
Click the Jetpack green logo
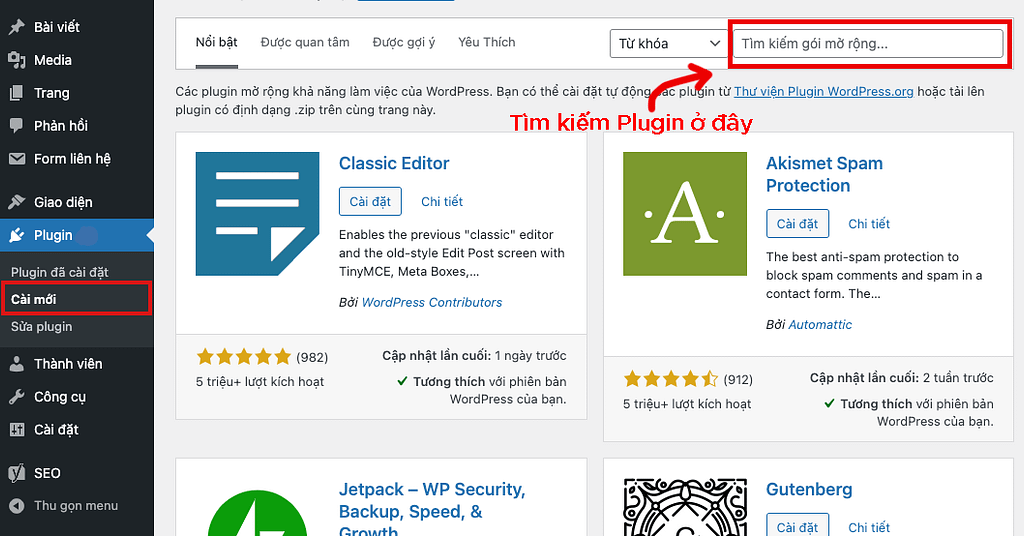(x=257, y=512)
